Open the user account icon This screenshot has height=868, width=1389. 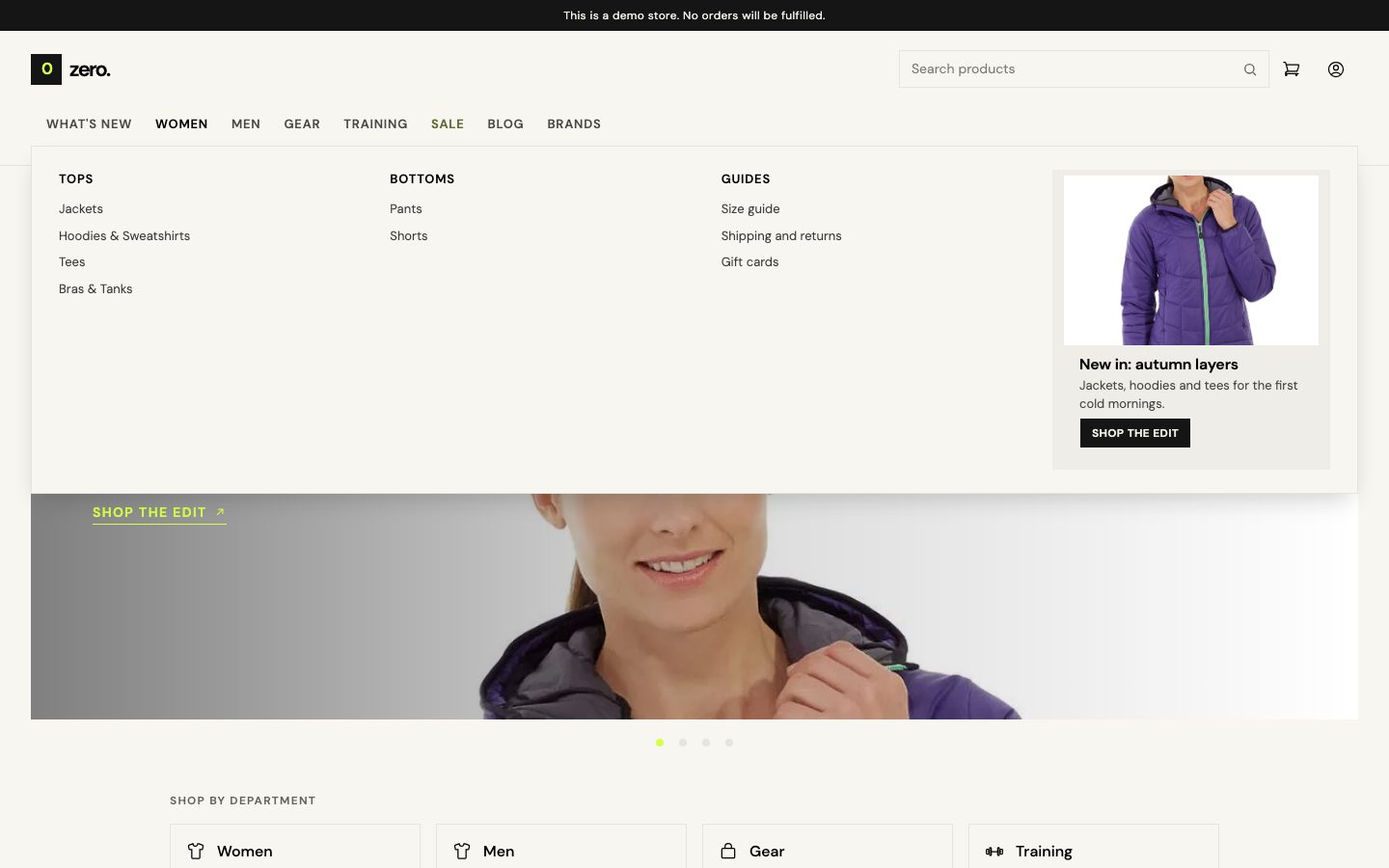tap(1336, 69)
